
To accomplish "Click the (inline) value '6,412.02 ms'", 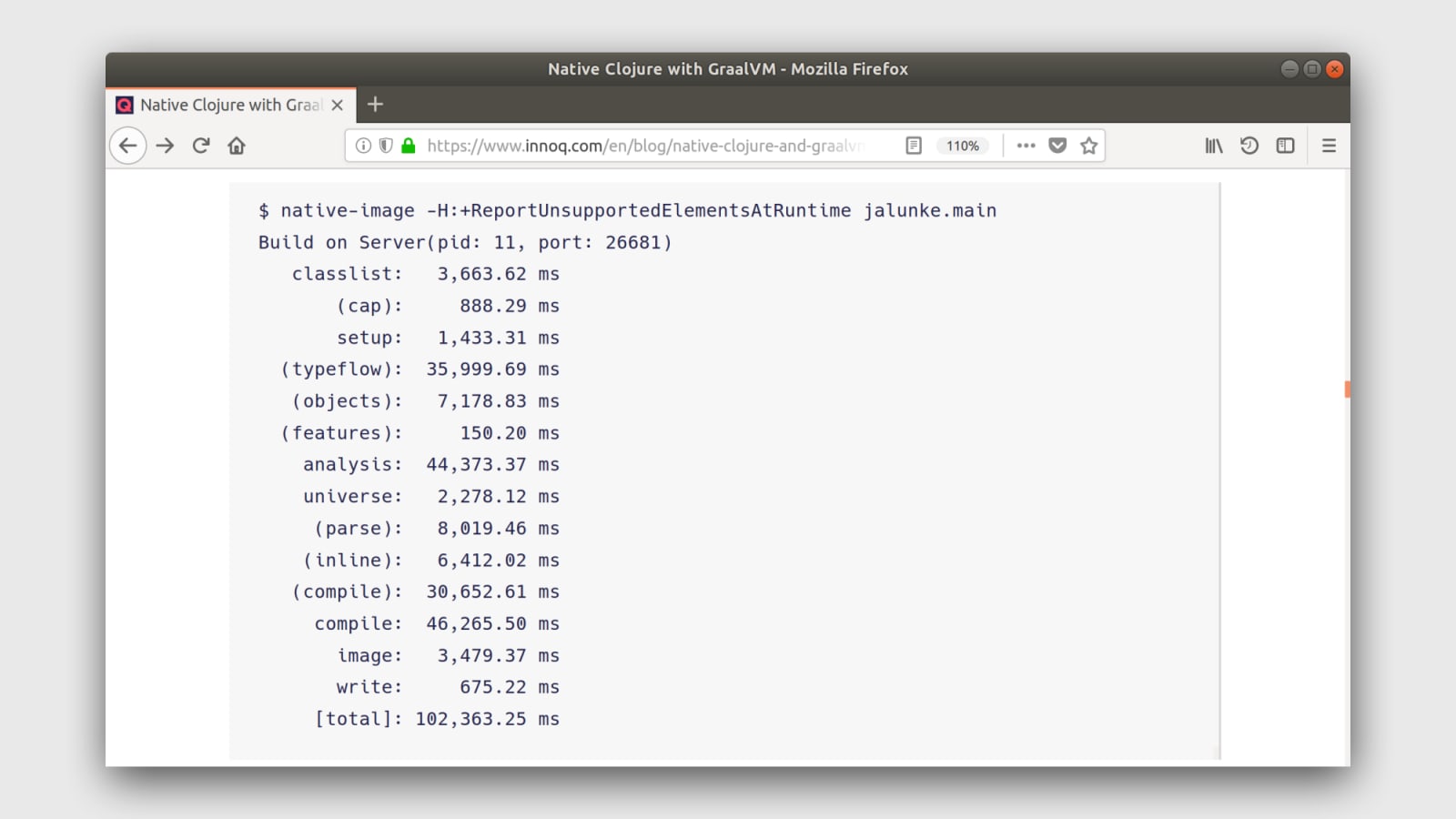I will point(499,561).
